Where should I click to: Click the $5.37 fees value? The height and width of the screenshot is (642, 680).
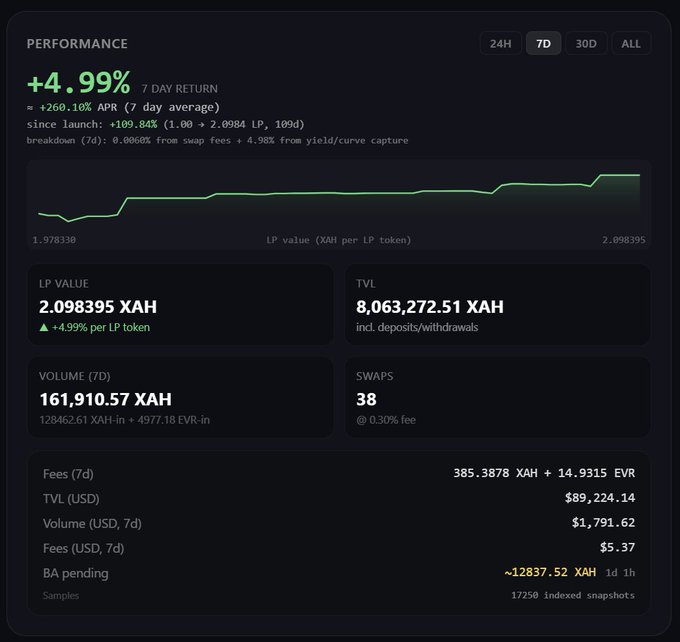pyautogui.click(x=618, y=547)
